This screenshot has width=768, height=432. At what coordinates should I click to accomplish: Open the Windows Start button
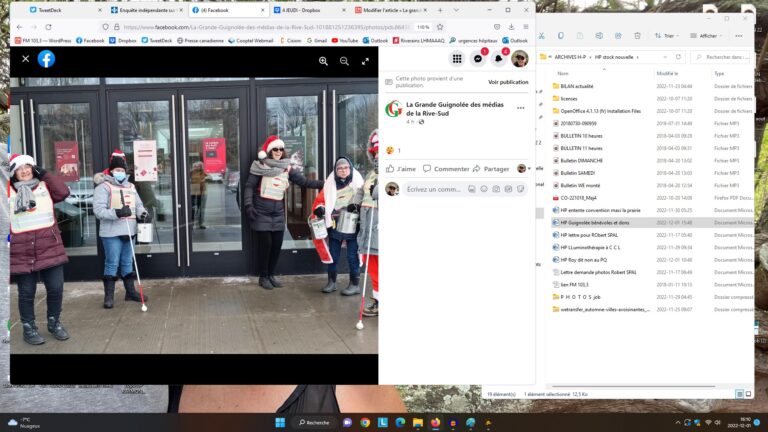point(279,422)
